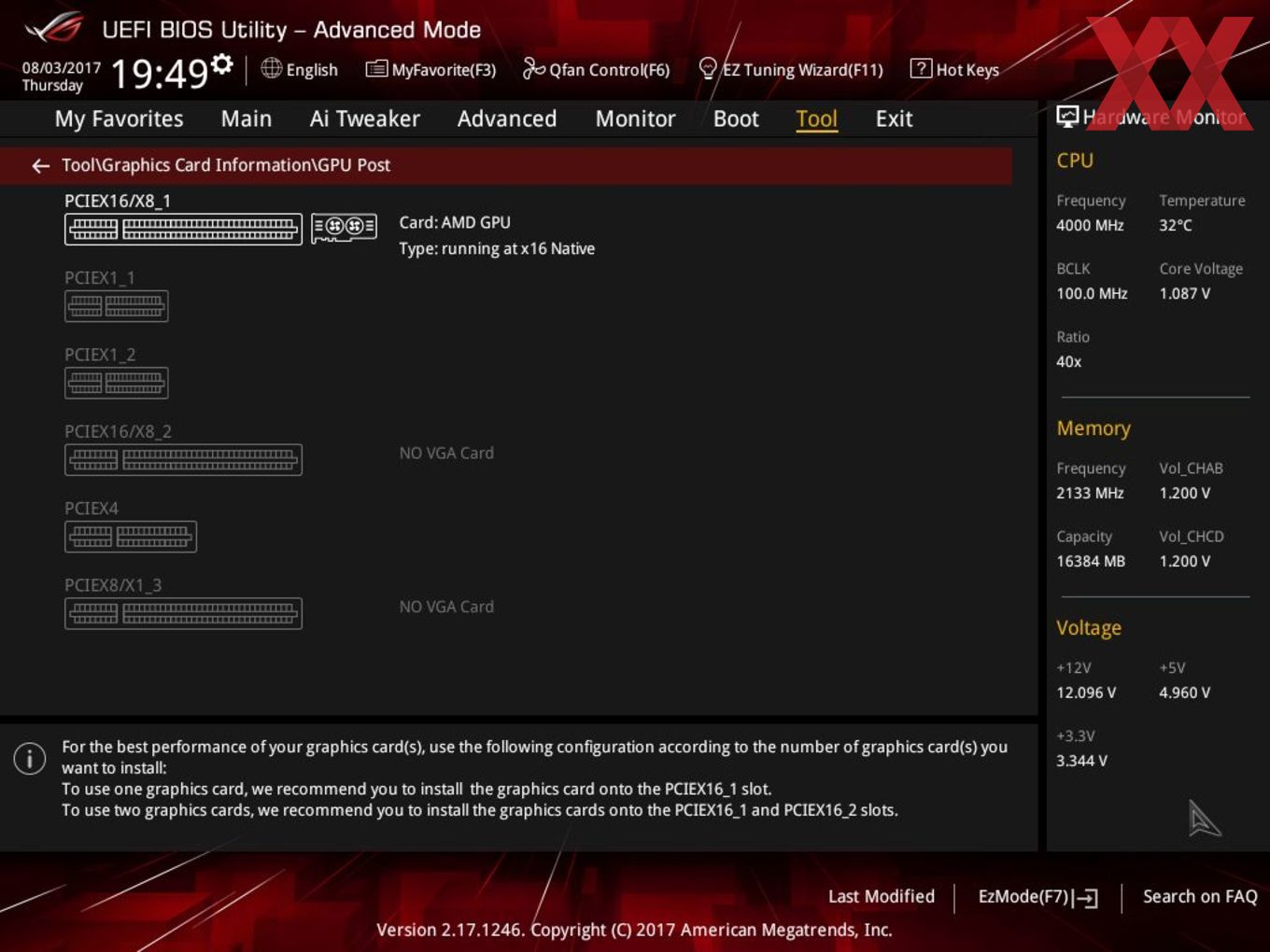The image size is (1270, 952).
Task: Click +12V value 12.096 V
Action: click(x=1086, y=693)
